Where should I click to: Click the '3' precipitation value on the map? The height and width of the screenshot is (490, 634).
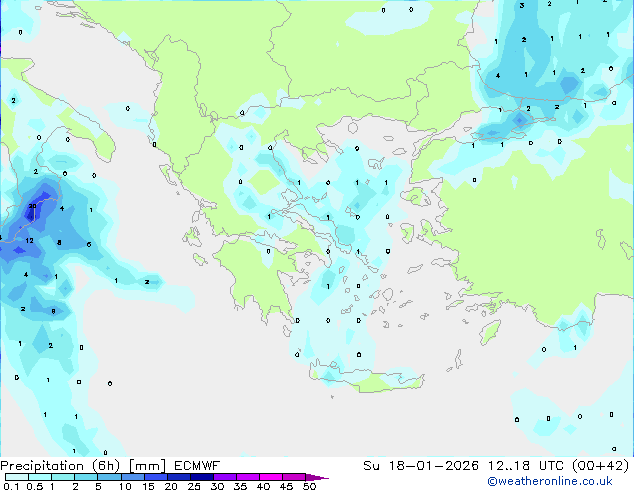tap(522, 6)
